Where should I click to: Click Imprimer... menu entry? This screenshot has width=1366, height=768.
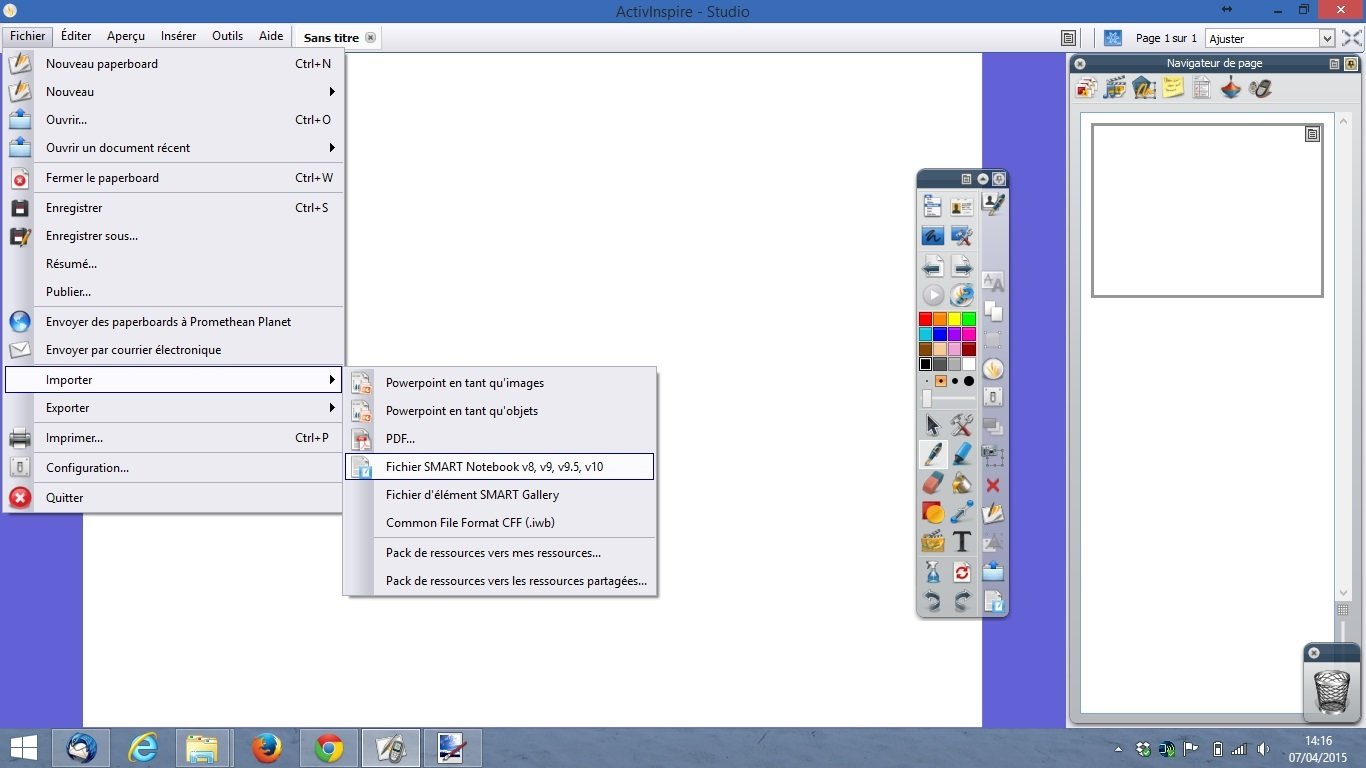[174, 437]
